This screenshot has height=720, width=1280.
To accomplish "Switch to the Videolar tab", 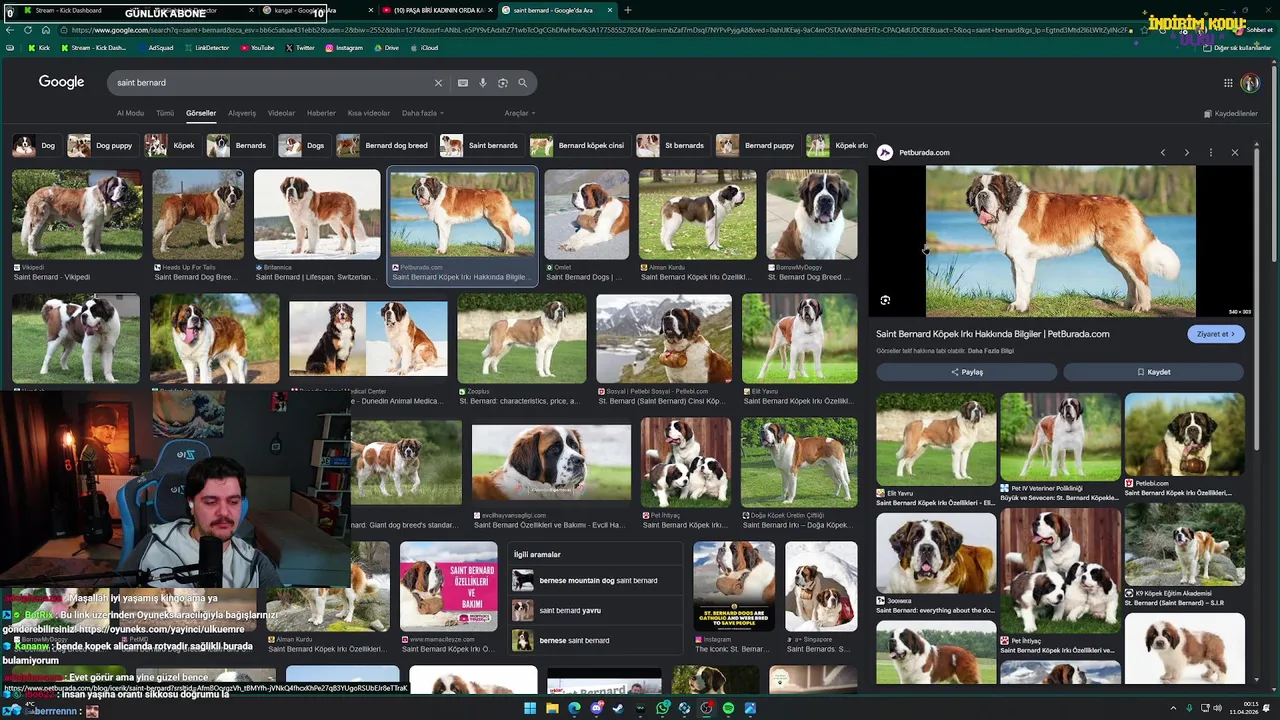I will tap(281, 113).
